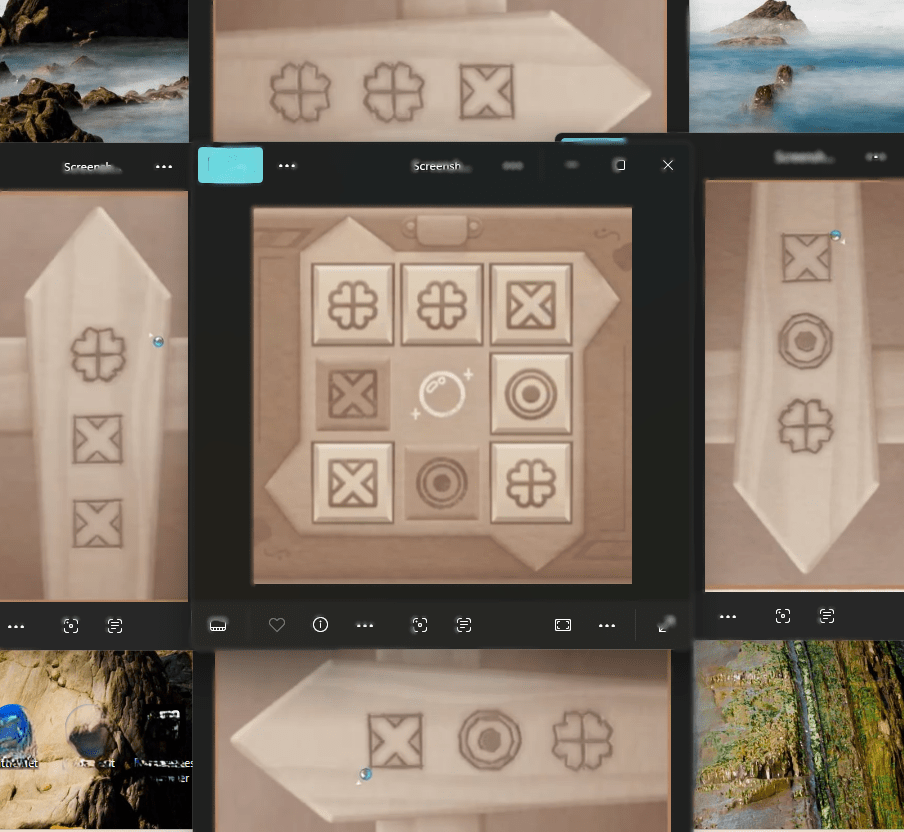
Task: Click the center puzzle grid image
Action: [442, 395]
